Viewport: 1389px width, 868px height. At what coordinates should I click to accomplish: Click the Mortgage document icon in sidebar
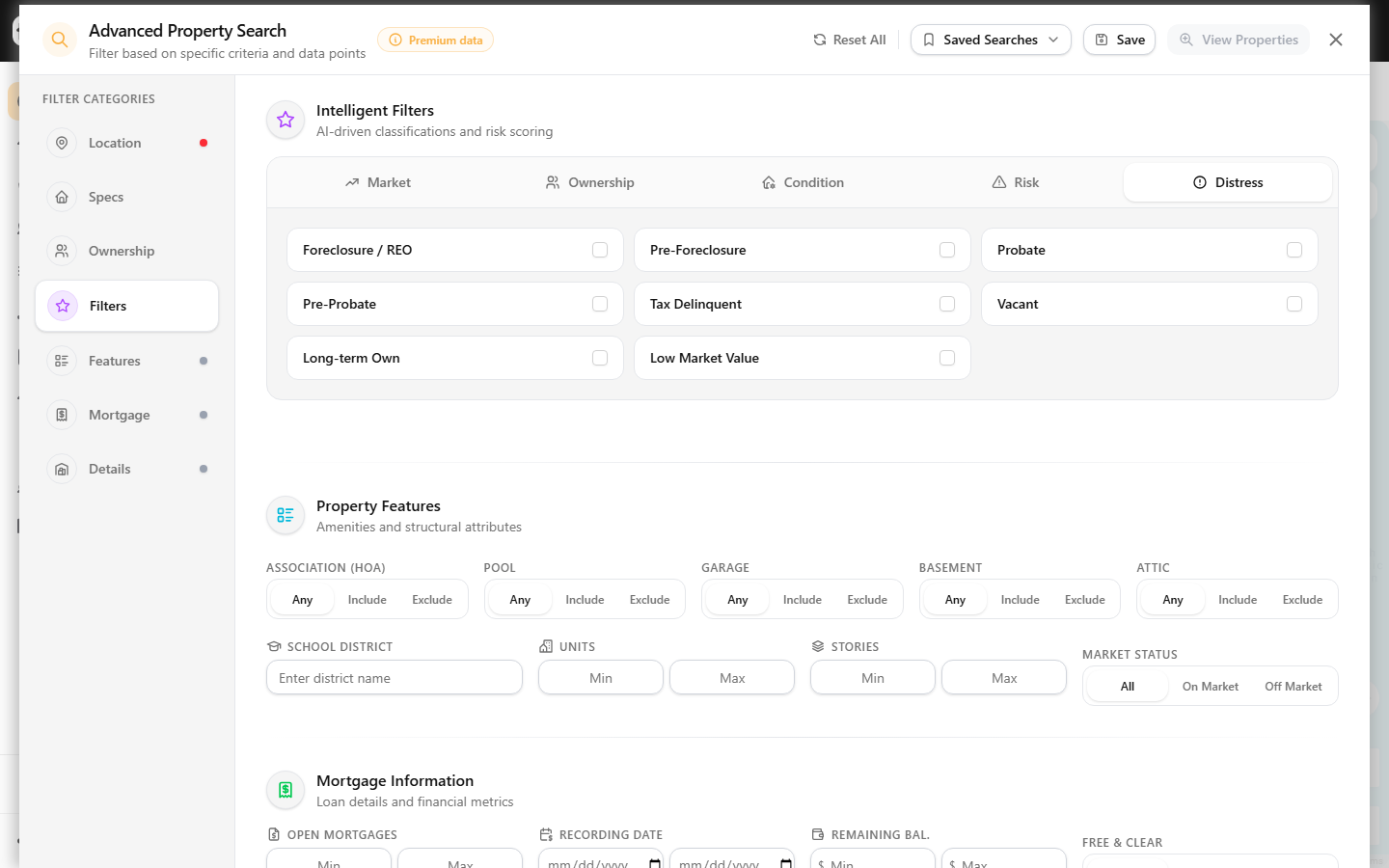pos(62,415)
